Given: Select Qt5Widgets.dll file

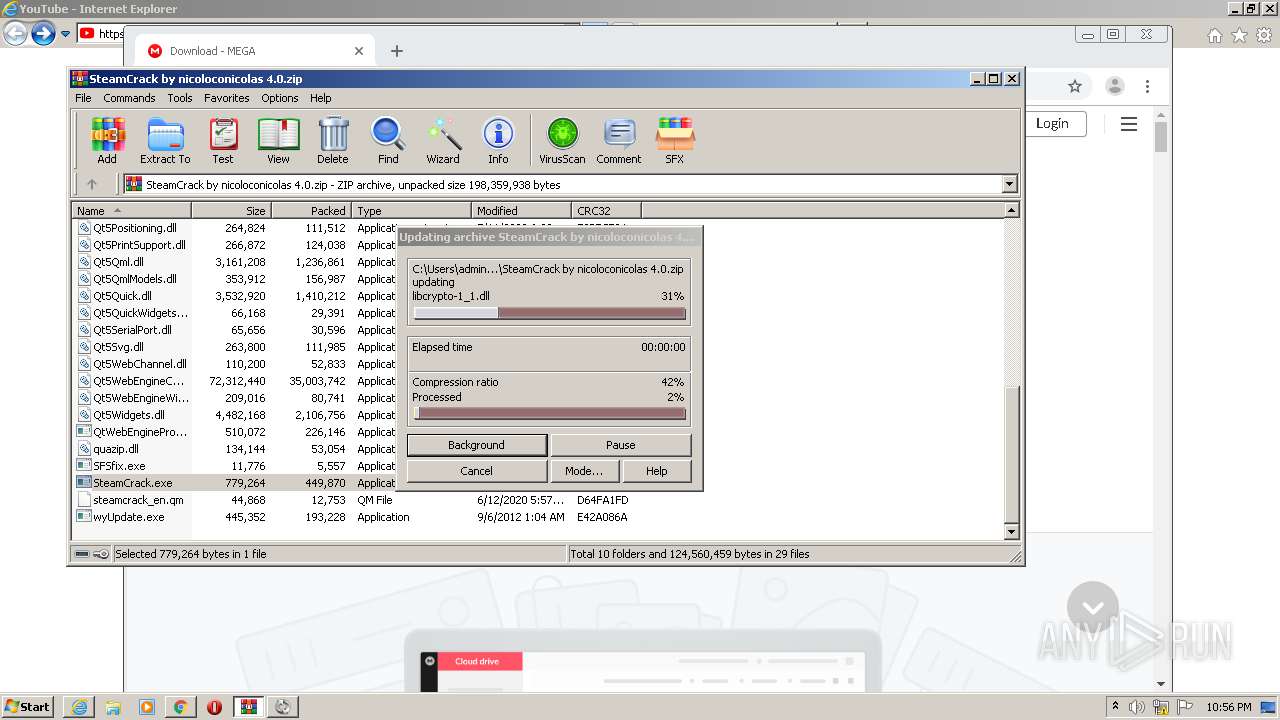Looking at the screenshot, I should click(129, 415).
